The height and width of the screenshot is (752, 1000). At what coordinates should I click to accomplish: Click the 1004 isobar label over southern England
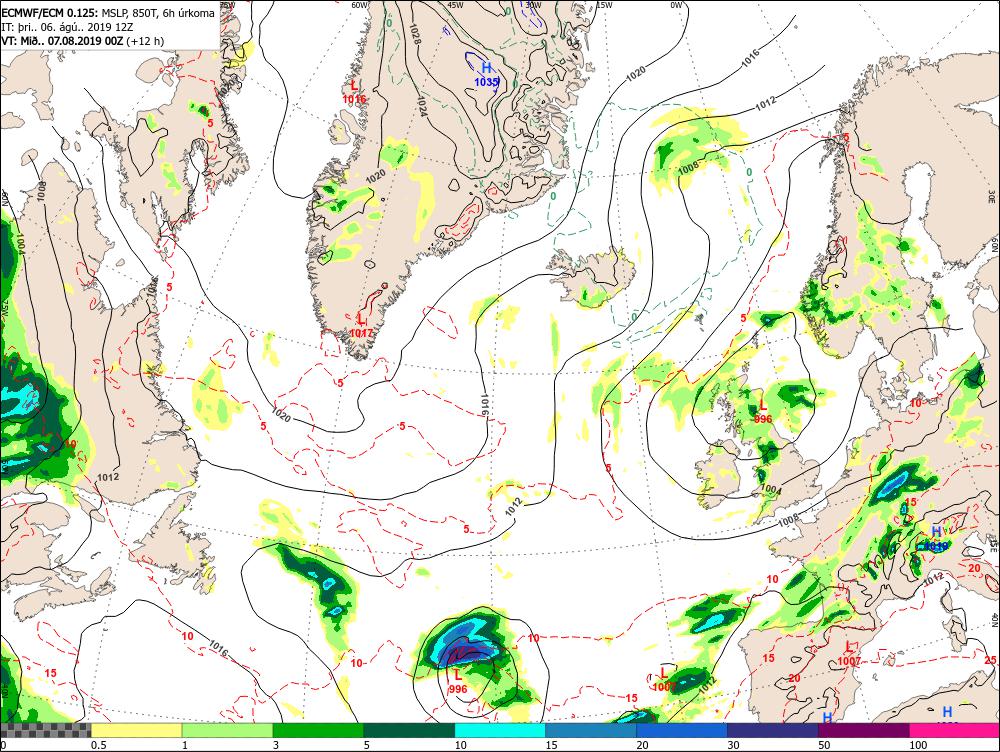click(771, 489)
